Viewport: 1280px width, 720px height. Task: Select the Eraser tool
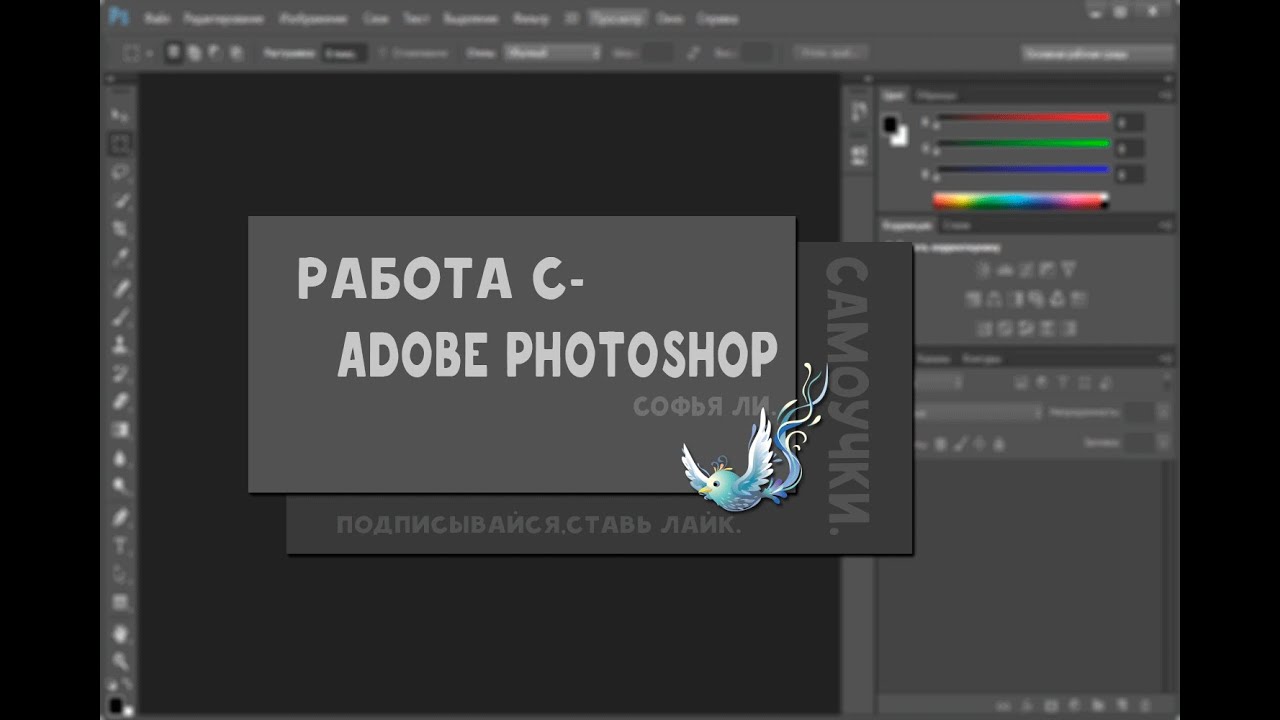(x=120, y=401)
